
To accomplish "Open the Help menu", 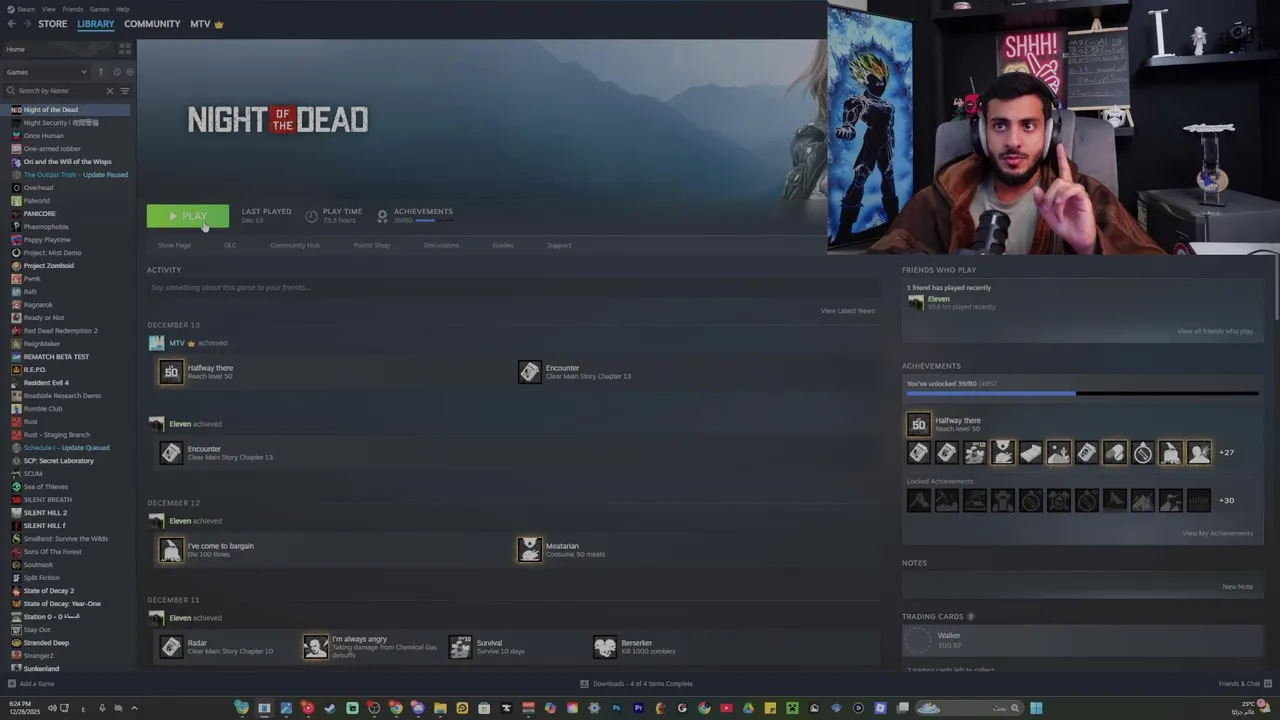I will pos(122,9).
